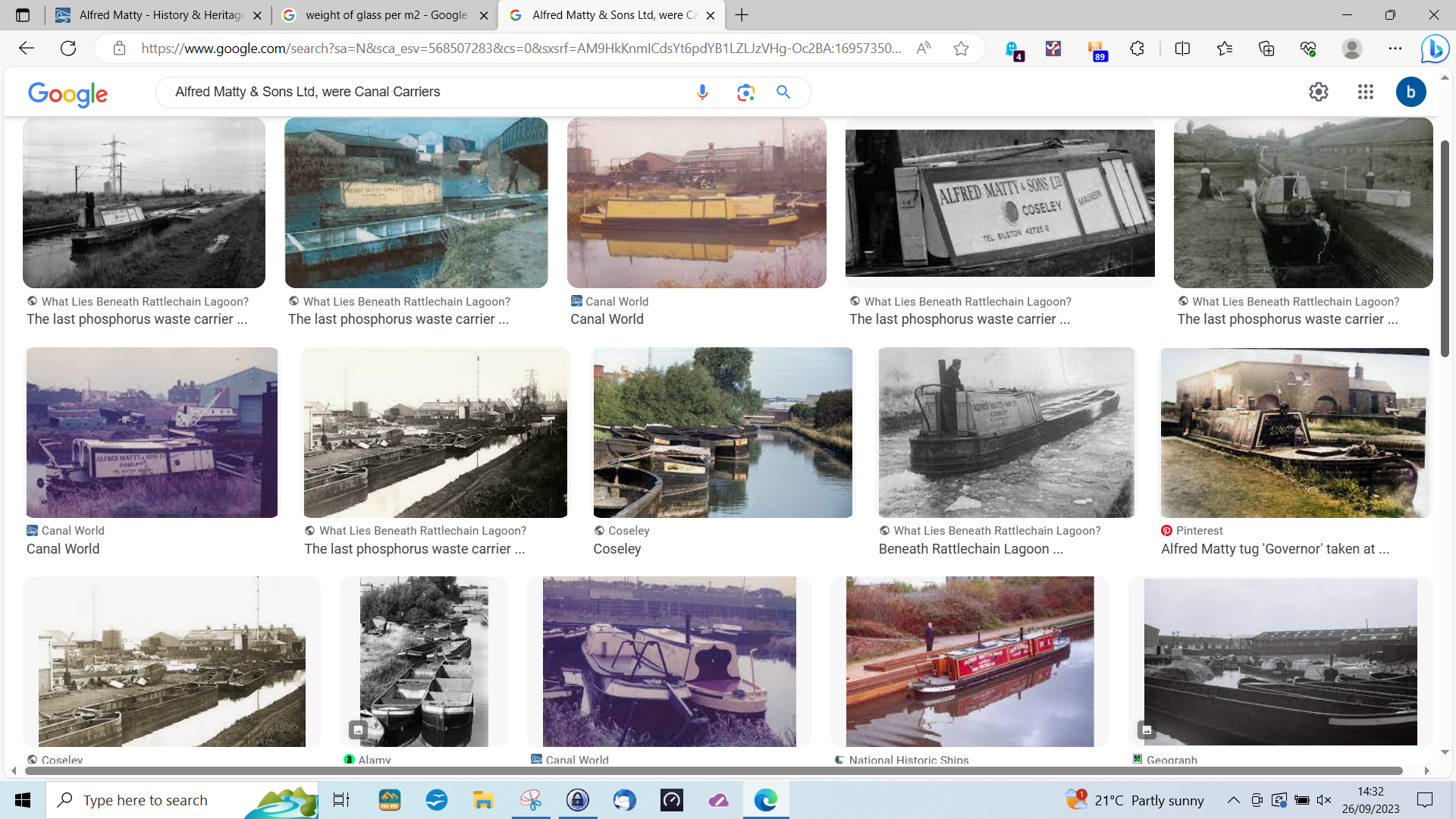
Task: Search by voice microphone icon
Action: [x=702, y=92]
